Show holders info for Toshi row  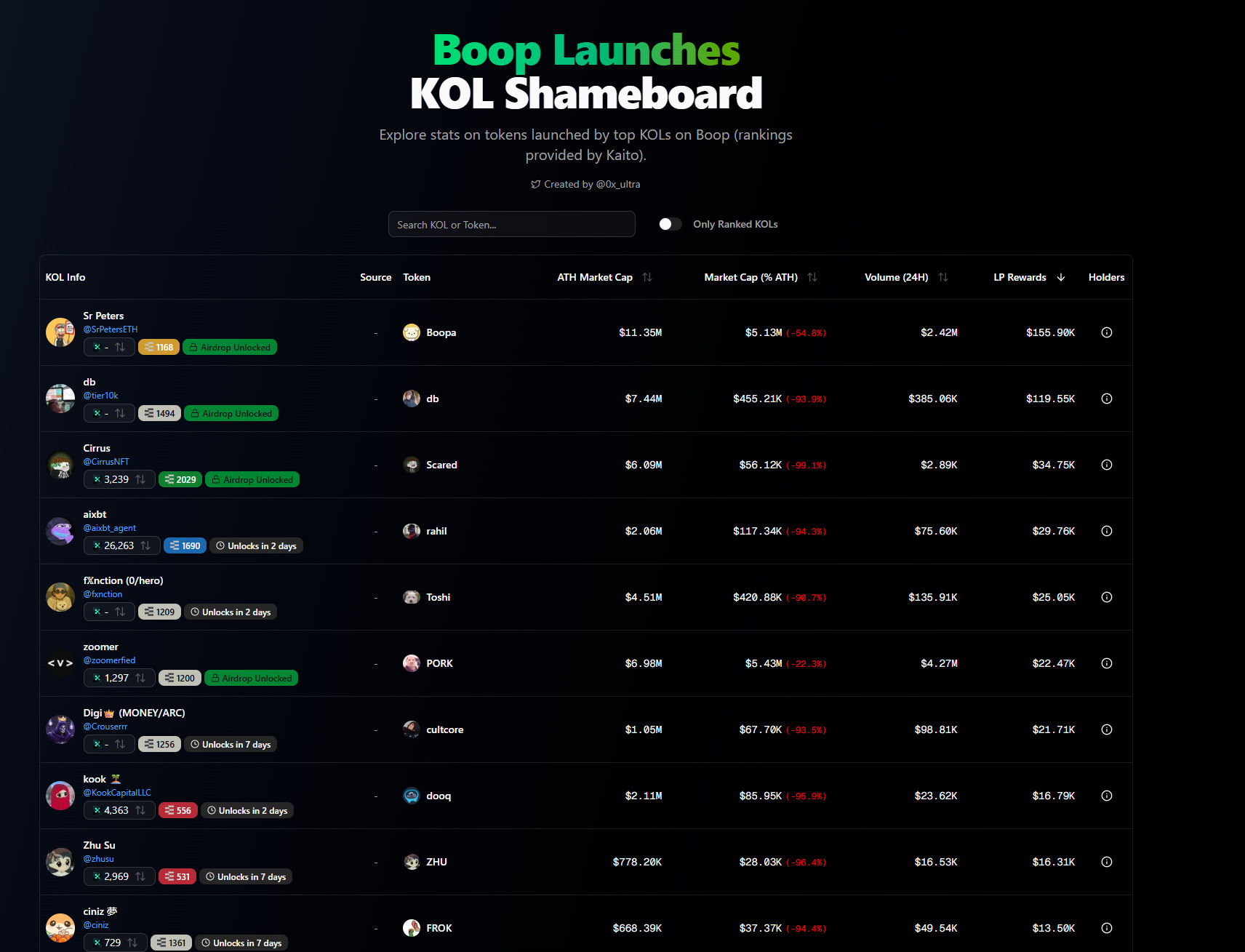pos(1107,597)
